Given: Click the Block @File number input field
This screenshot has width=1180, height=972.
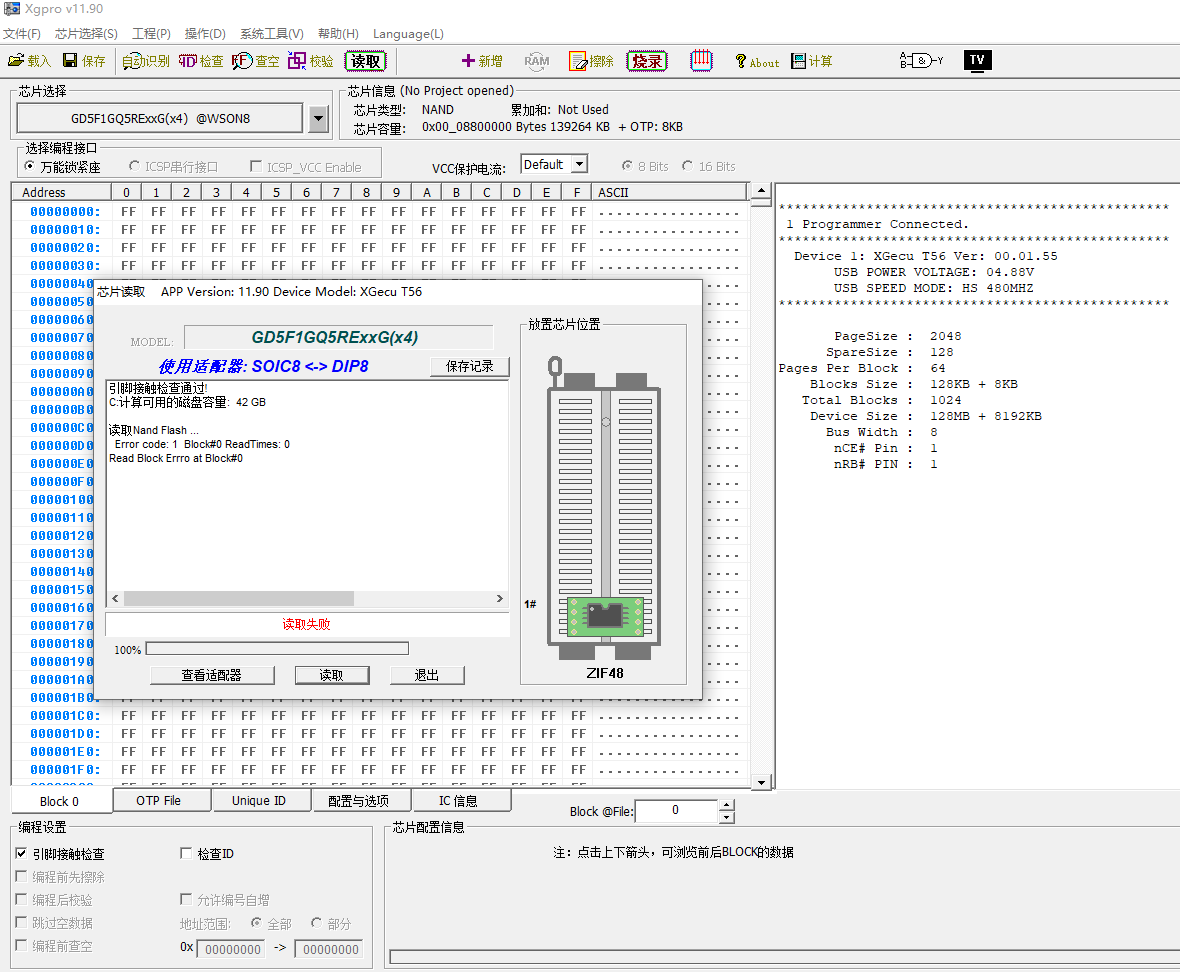Looking at the screenshot, I should pos(676,810).
